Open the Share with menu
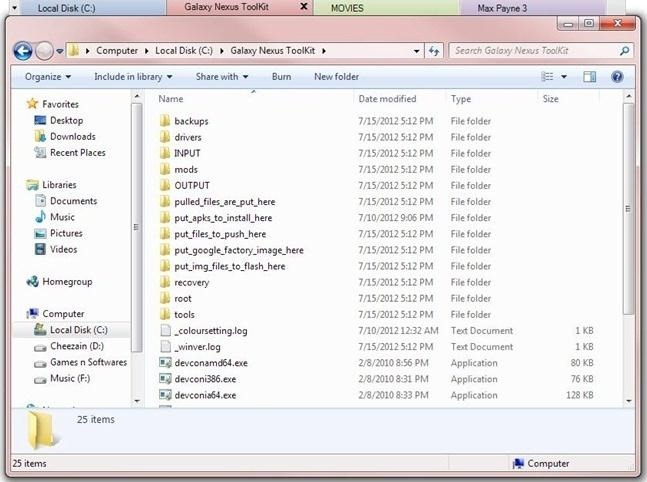Image resolution: width=647 pixels, height=482 pixels. 222,77
